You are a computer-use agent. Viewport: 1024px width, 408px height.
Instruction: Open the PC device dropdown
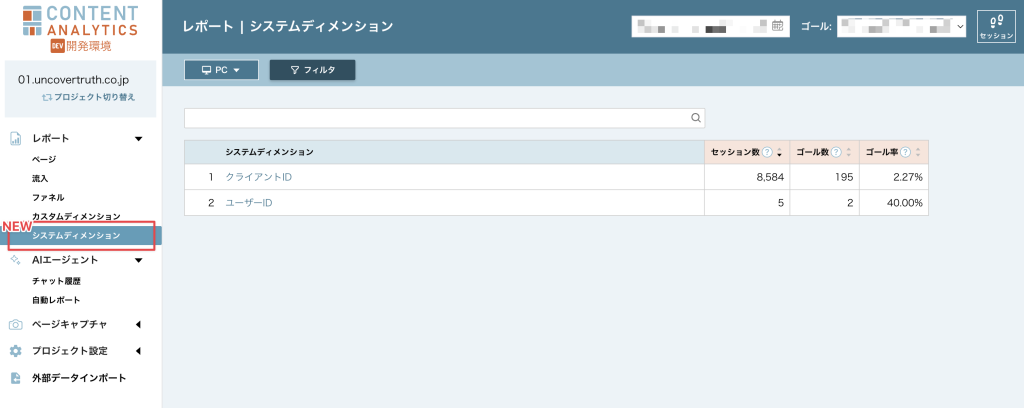[221, 70]
